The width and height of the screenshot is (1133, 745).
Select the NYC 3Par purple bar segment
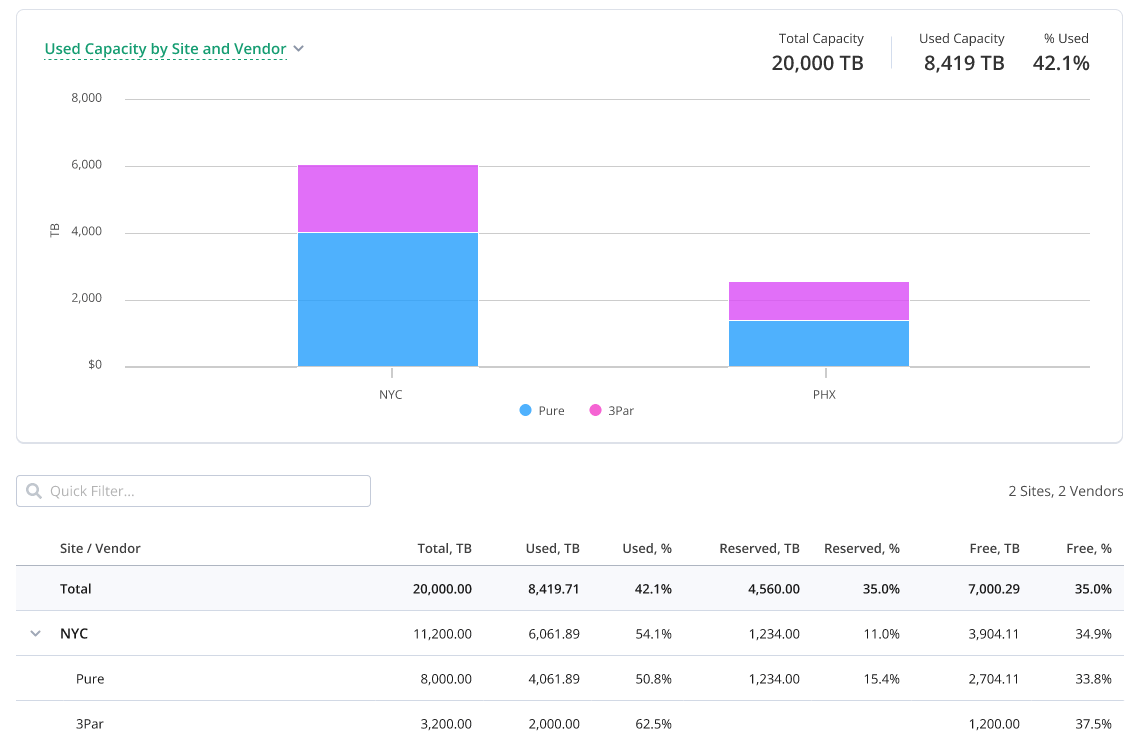(388, 199)
